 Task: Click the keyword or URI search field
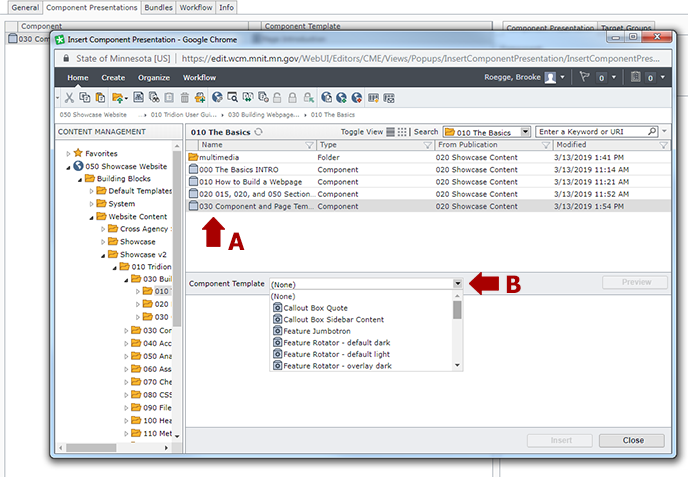point(596,132)
